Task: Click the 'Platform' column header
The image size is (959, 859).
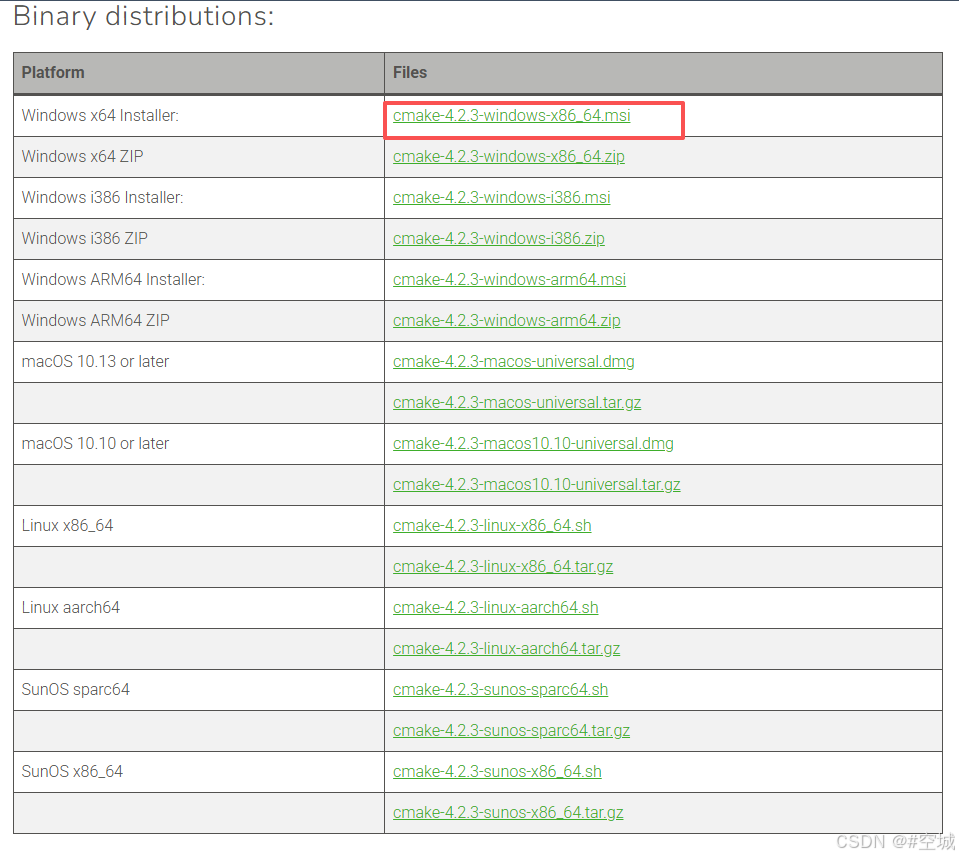Action: click(199, 73)
